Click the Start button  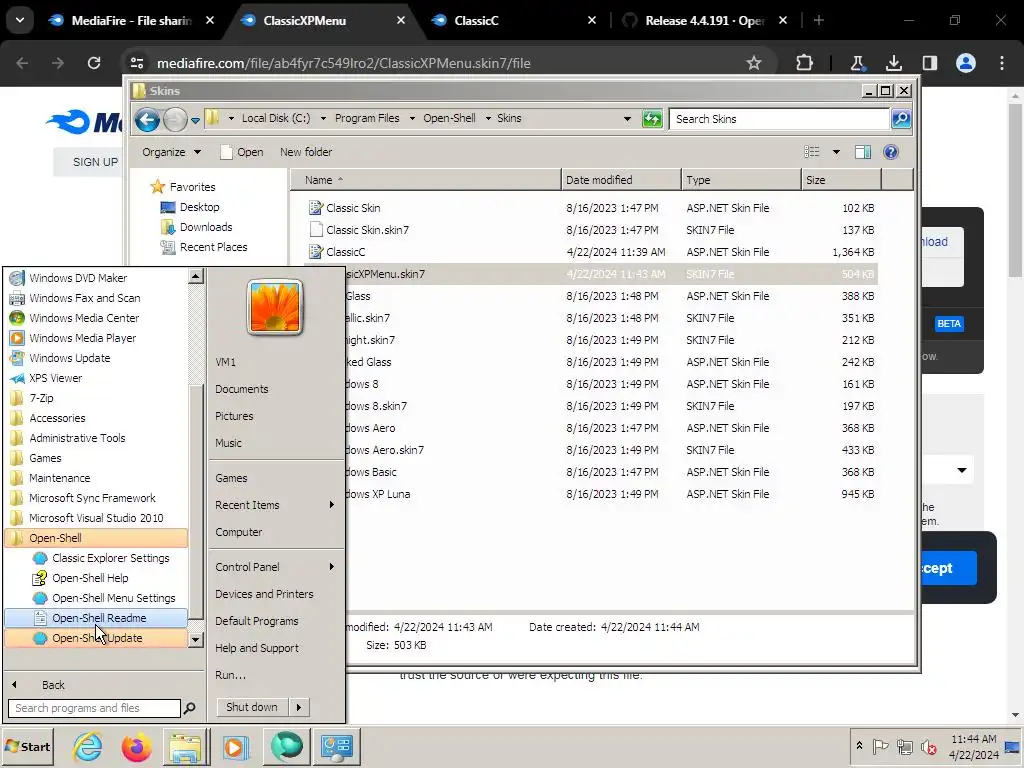28,746
